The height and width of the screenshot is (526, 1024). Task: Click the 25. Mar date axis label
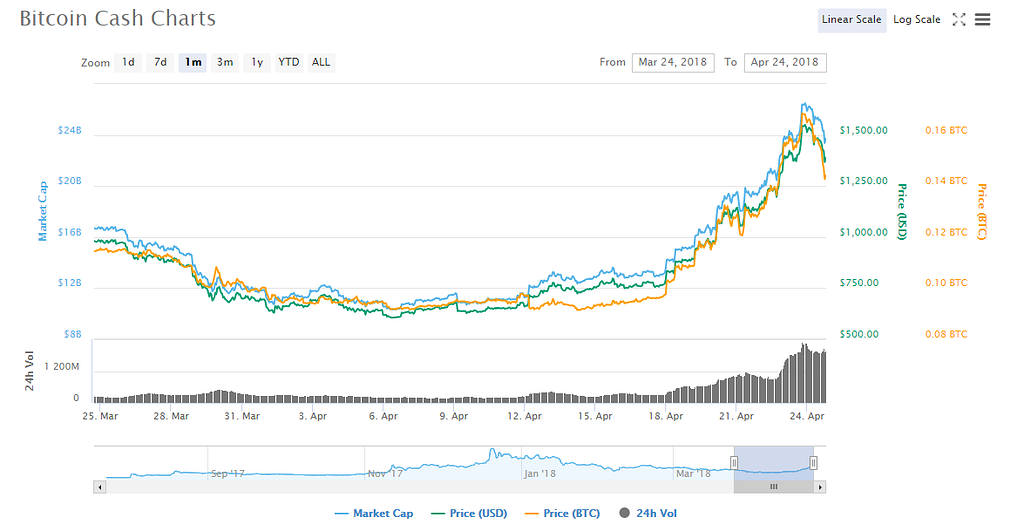pyautogui.click(x=101, y=416)
